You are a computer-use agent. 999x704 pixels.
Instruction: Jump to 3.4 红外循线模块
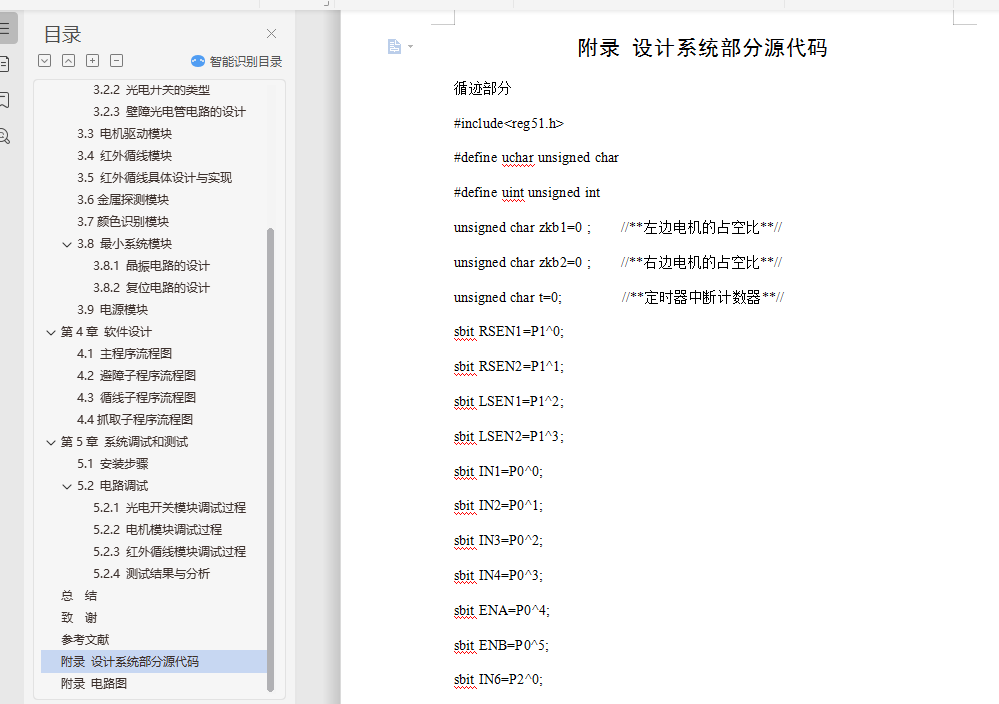124,155
